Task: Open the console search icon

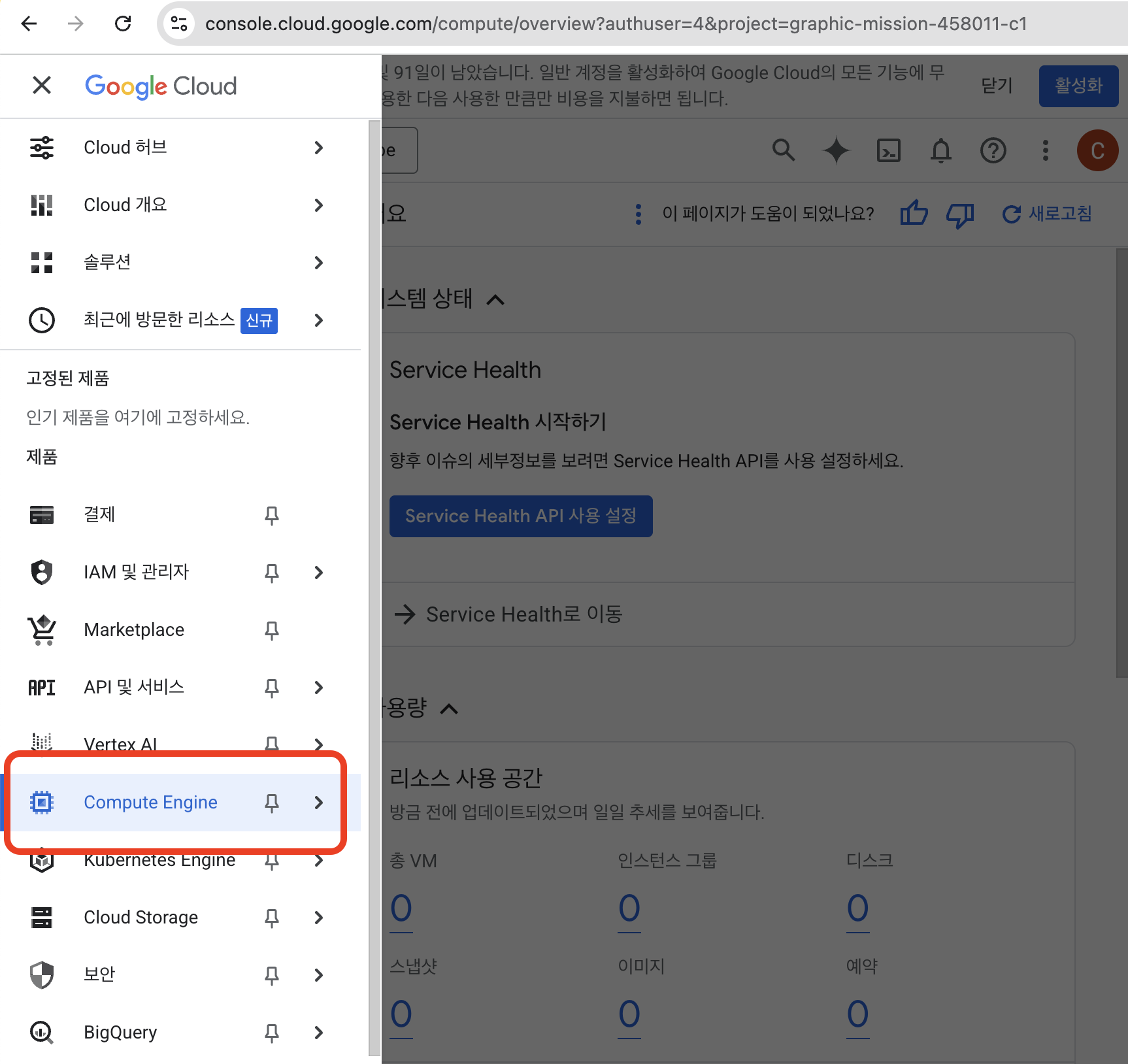Action: 784,150
